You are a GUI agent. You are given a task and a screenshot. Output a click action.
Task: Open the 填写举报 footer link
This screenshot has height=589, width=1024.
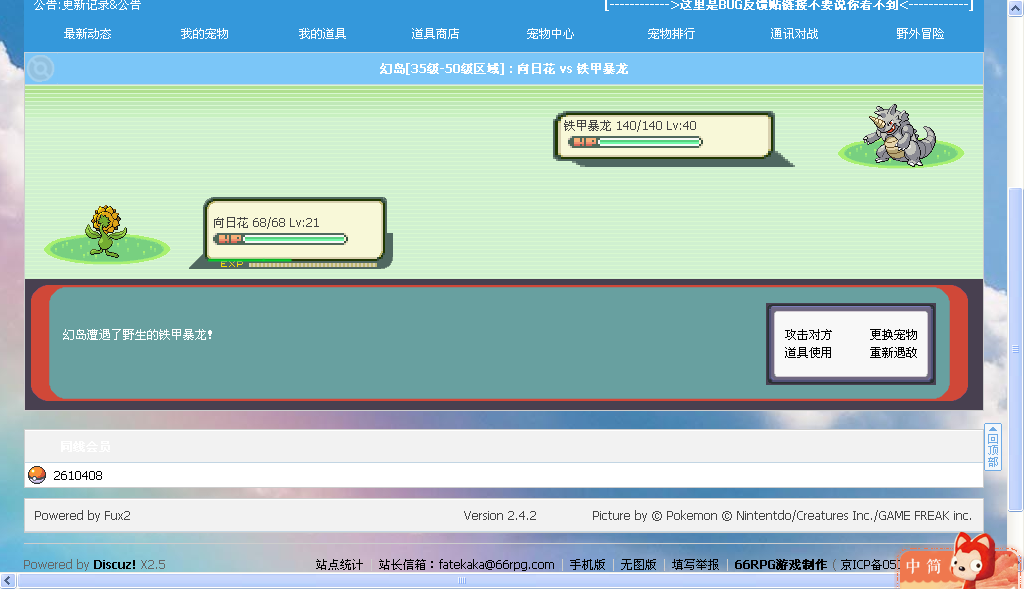click(x=696, y=564)
